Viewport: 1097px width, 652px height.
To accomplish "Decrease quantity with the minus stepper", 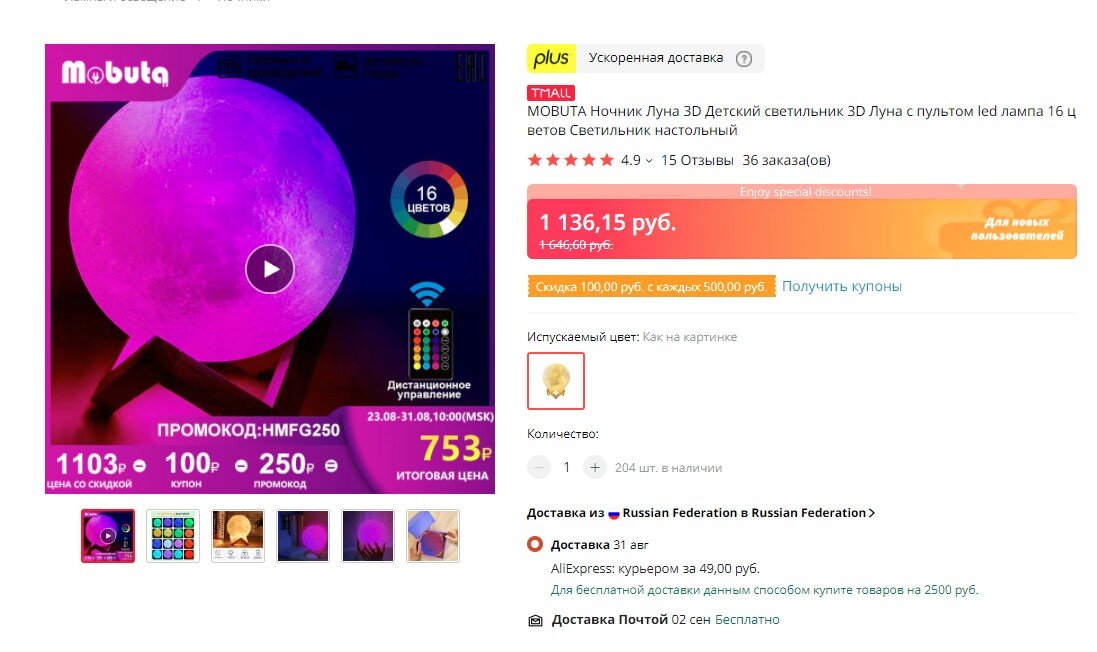I will (x=539, y=467).
